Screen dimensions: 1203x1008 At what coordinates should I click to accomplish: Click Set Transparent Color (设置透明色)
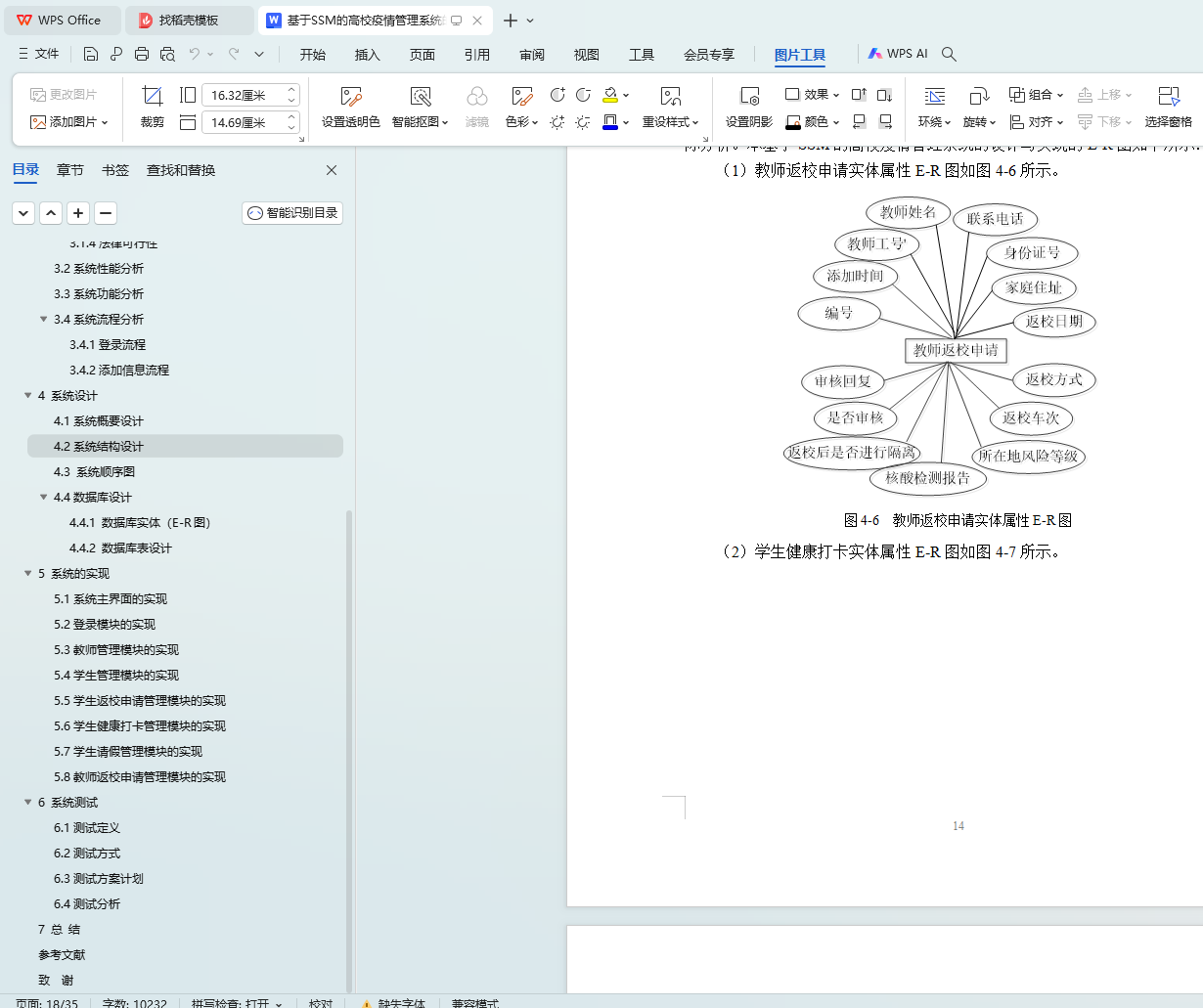(x=351, y=108)
